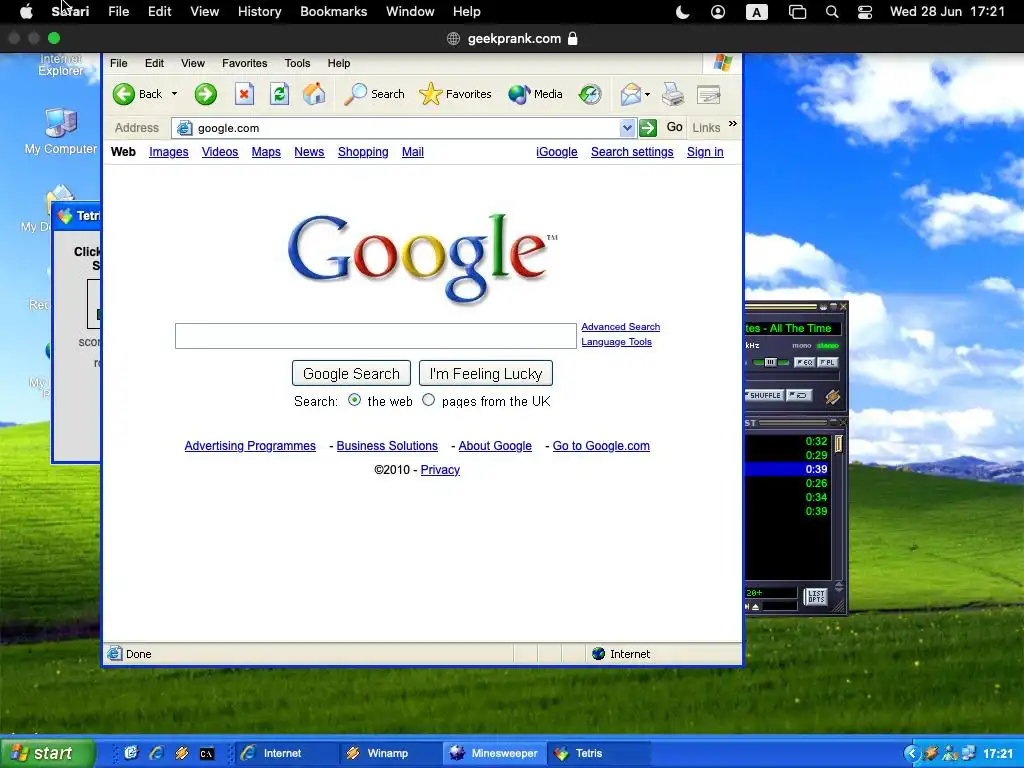Viewport: 1024px width, 768px height.
Task: Click the green Go arrow icon
Action: (x=648, y=128)
